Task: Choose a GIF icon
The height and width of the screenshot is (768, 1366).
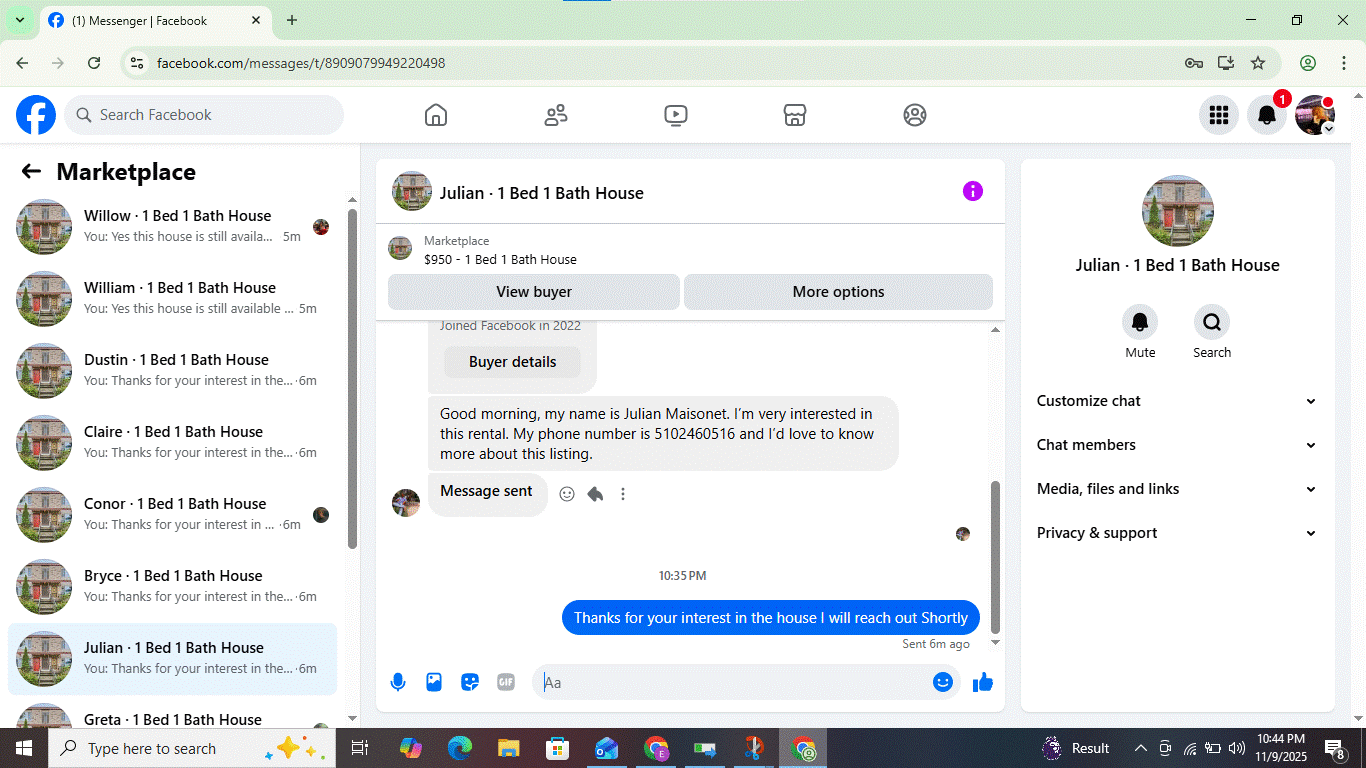Action: [x=506, y=682]
